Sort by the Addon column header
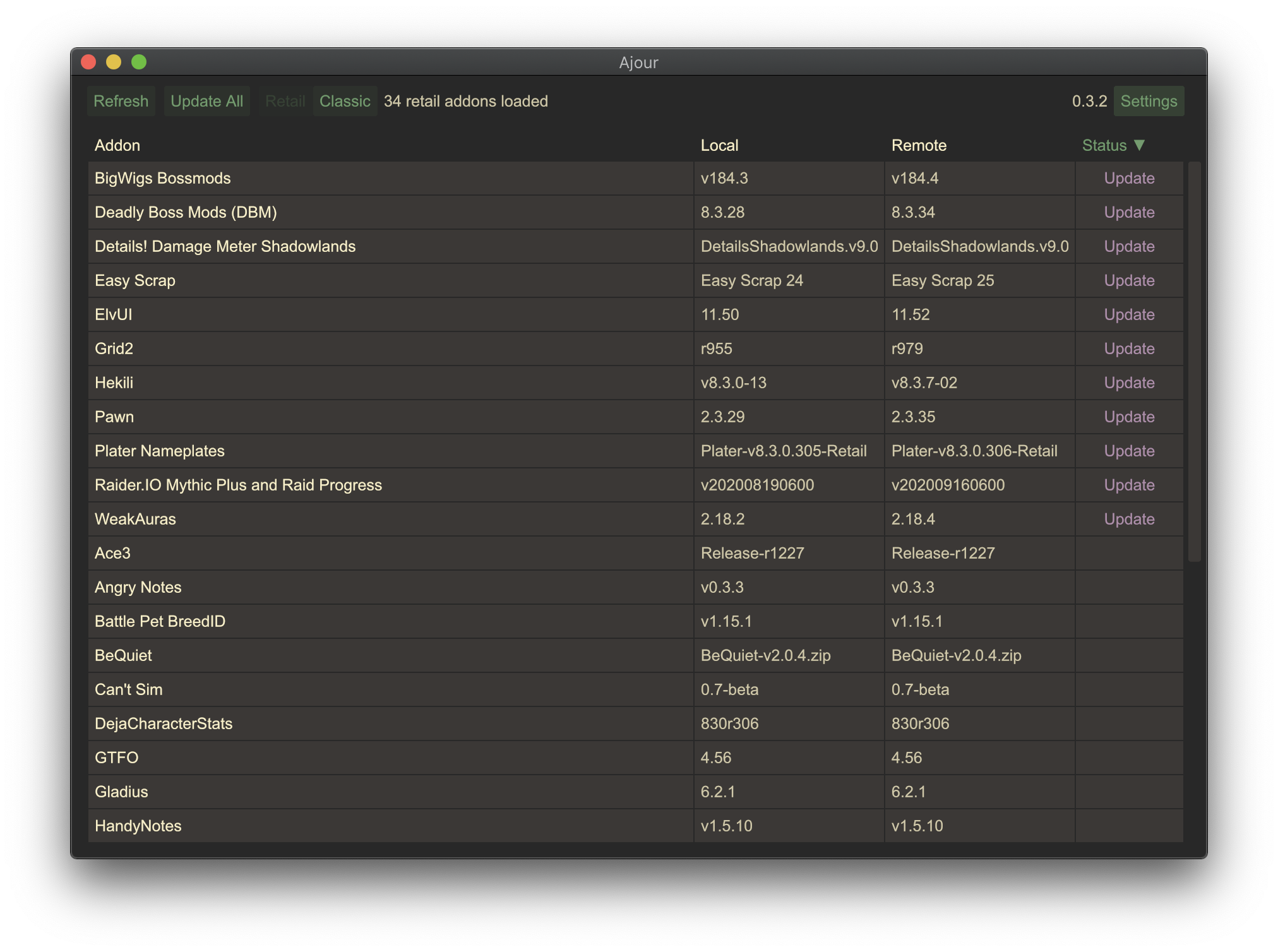1278x952 pixels. pyautogui.click(x=117, y=145)
